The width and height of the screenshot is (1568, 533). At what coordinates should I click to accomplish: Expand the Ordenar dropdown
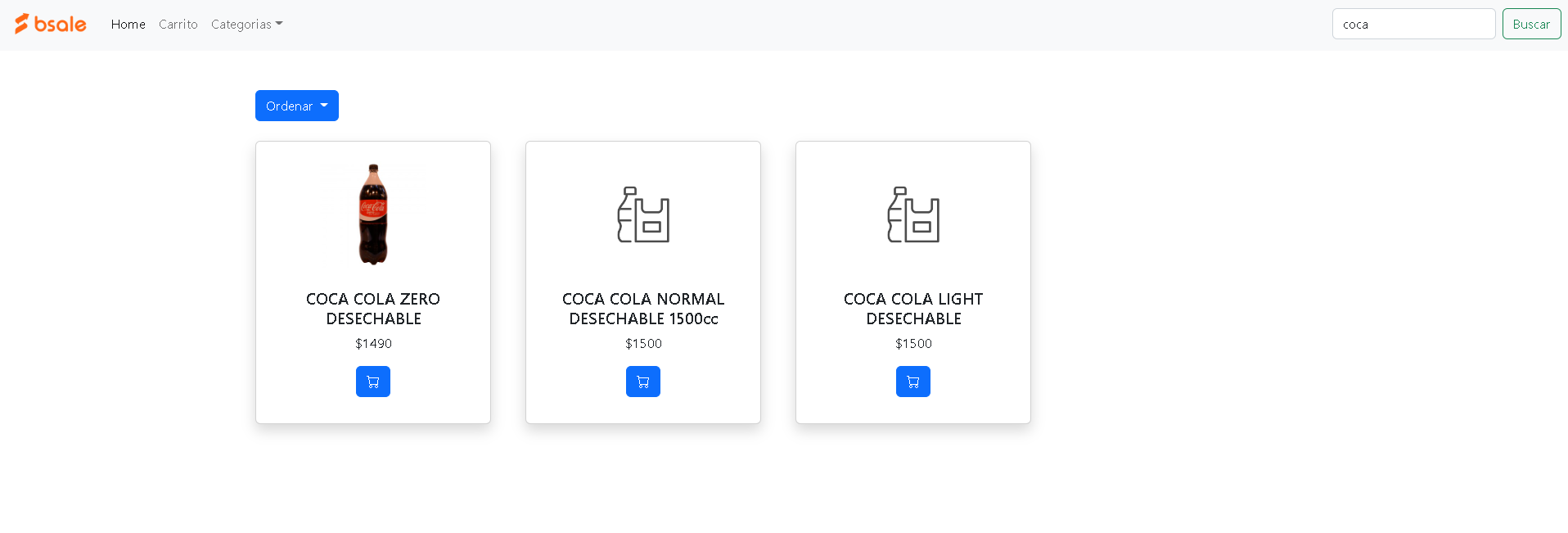(296, 105)
